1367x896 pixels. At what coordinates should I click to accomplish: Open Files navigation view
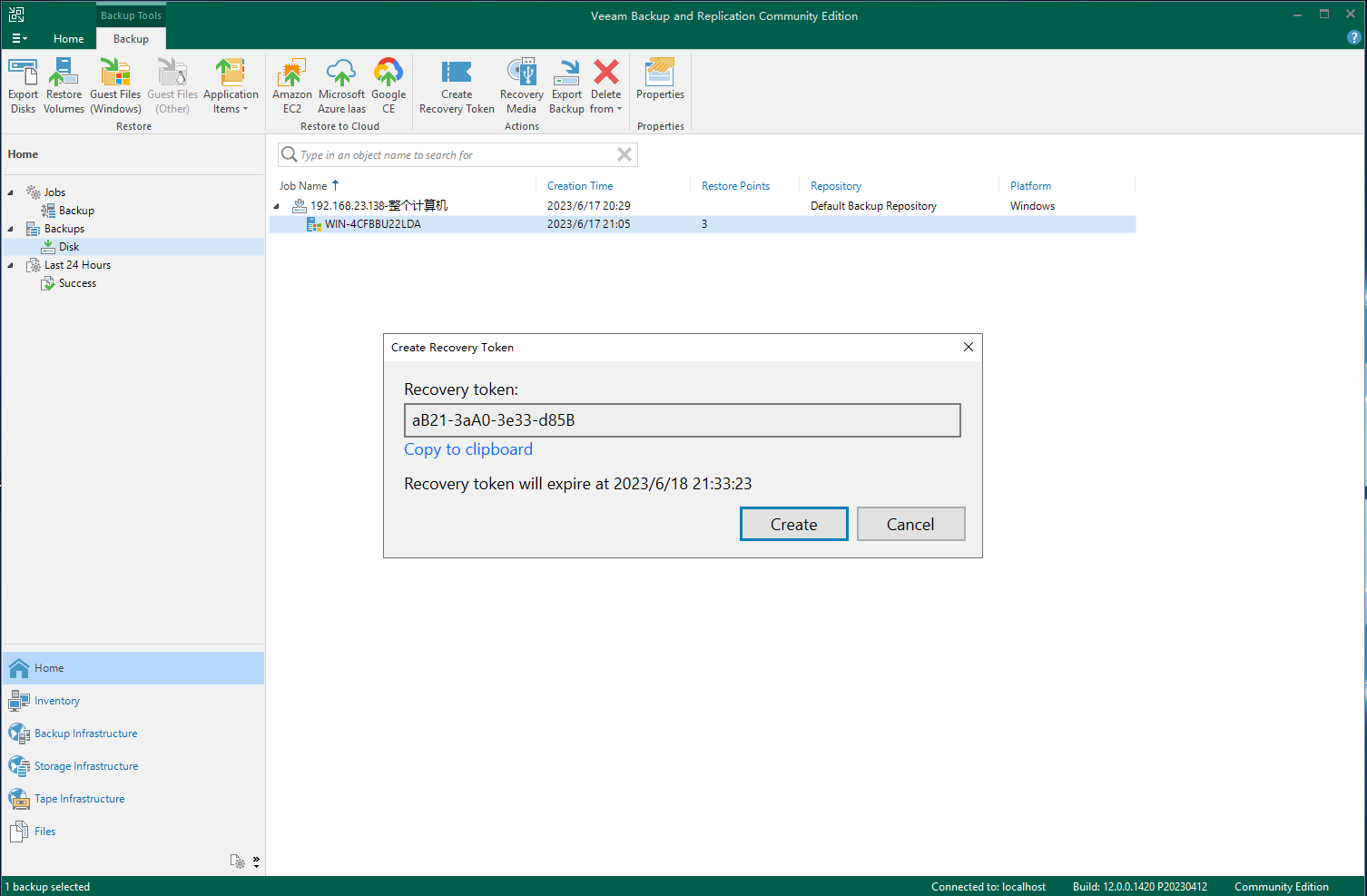pos(133,832)
